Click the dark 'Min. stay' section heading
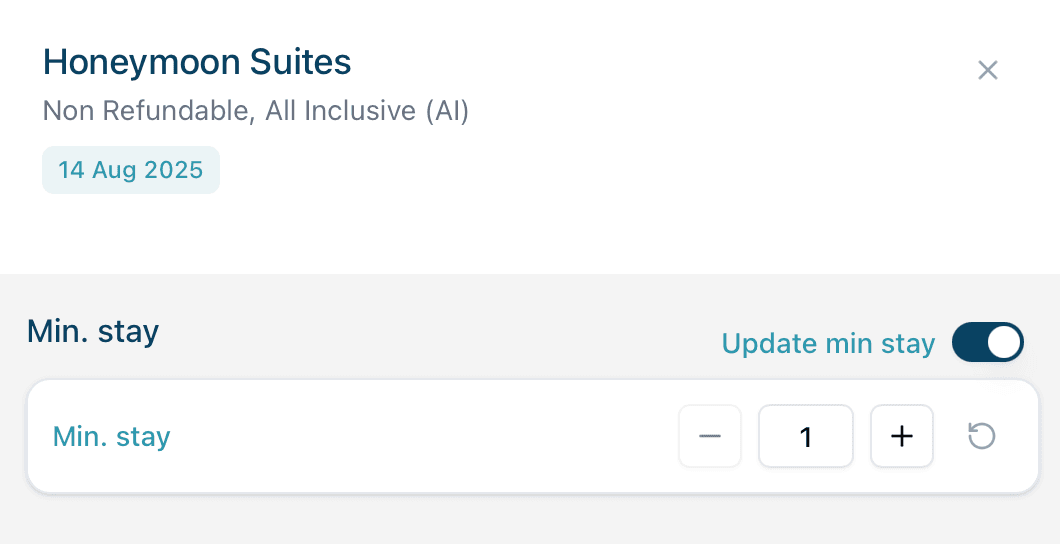Screen dimensions: 1060x544 [93, 330]
